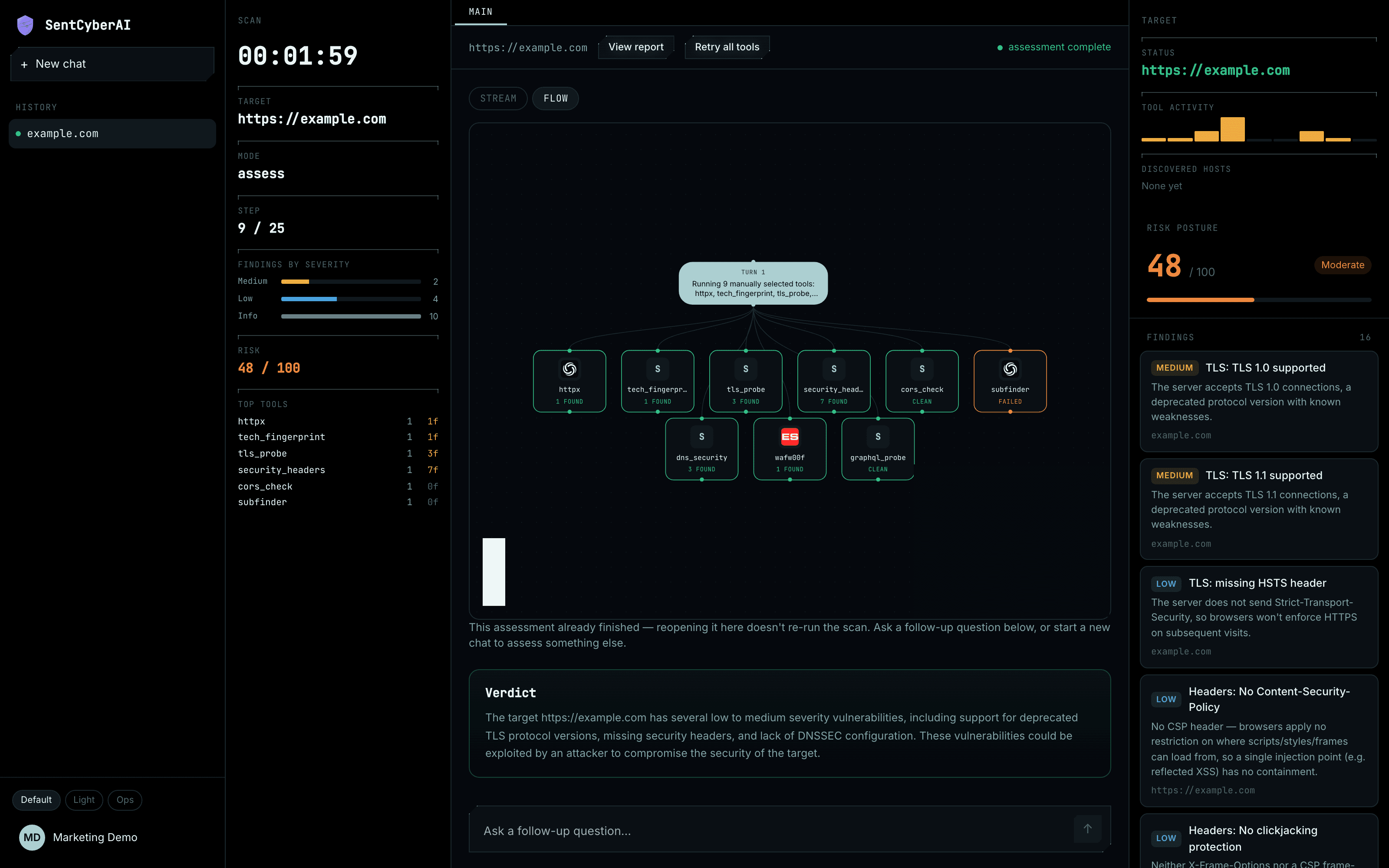Image resolution: width=1389 pixels, height=868 pixels.
Task: Select the security_headers node icon
Action: click(x=833, y=368)
